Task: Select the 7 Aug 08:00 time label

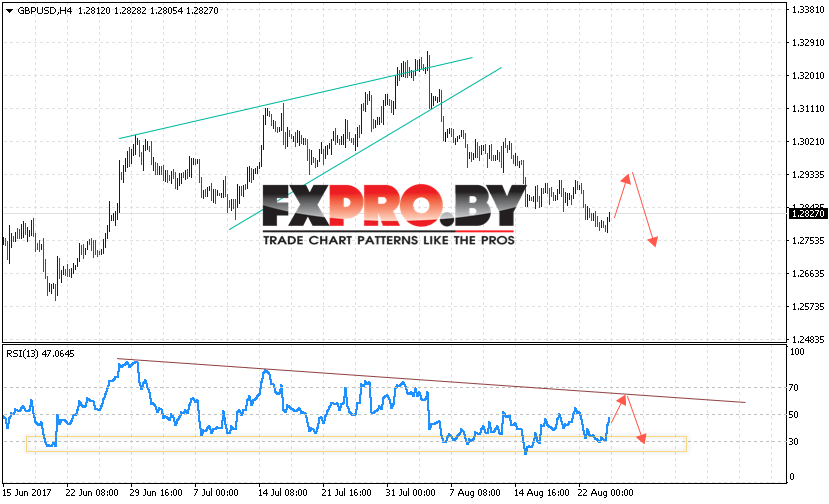Action: click(x=474, y=493)
